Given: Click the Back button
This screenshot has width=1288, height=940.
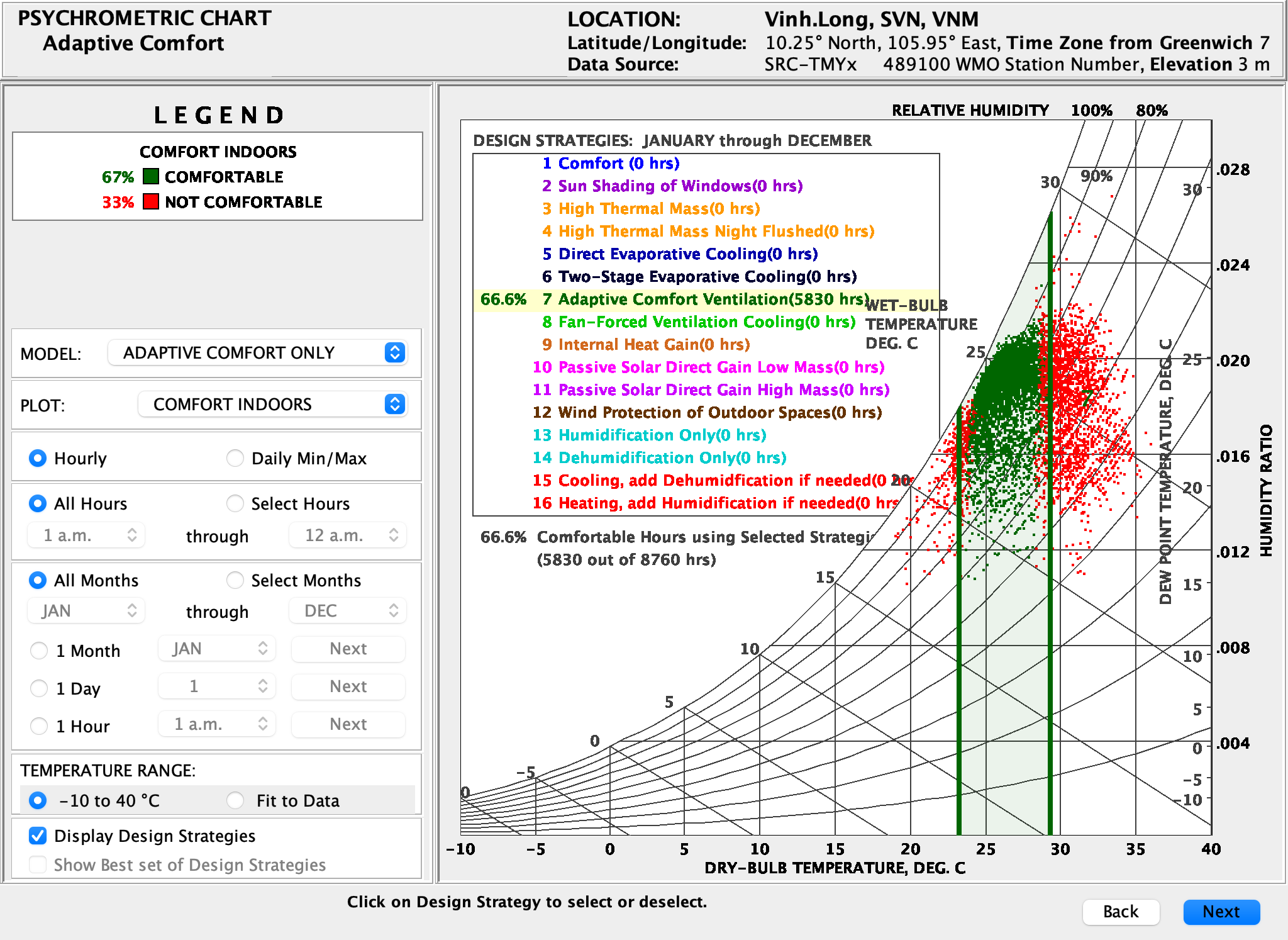Looking at the screenshot, I should tap(1120, 912).
